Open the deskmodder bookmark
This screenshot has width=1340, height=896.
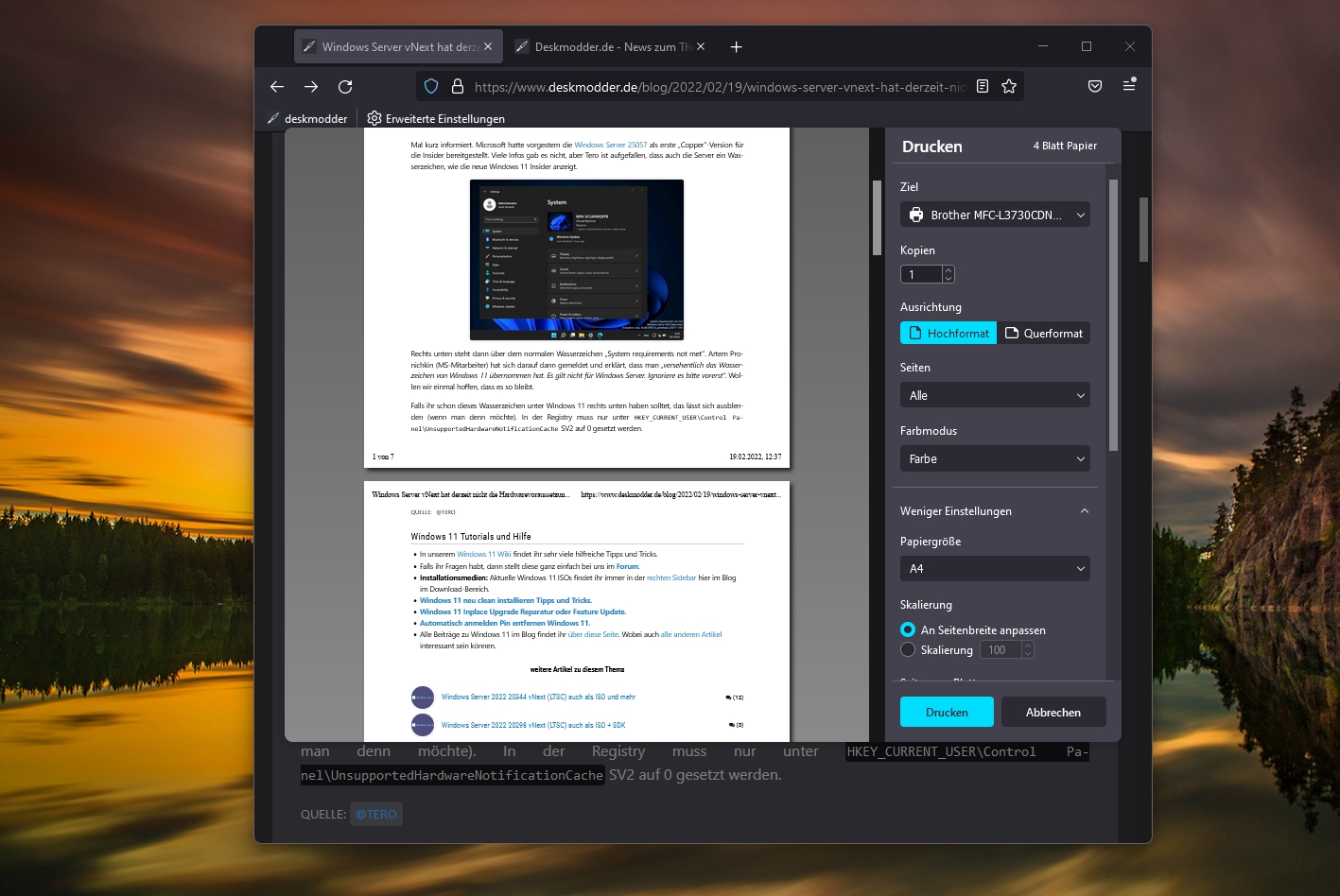coord(307,118)
